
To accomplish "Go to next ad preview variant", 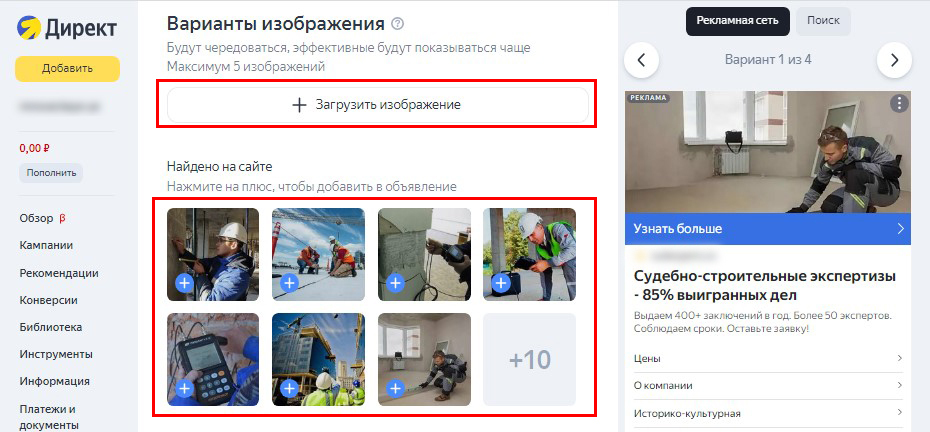I will click(x=894, y=60).
